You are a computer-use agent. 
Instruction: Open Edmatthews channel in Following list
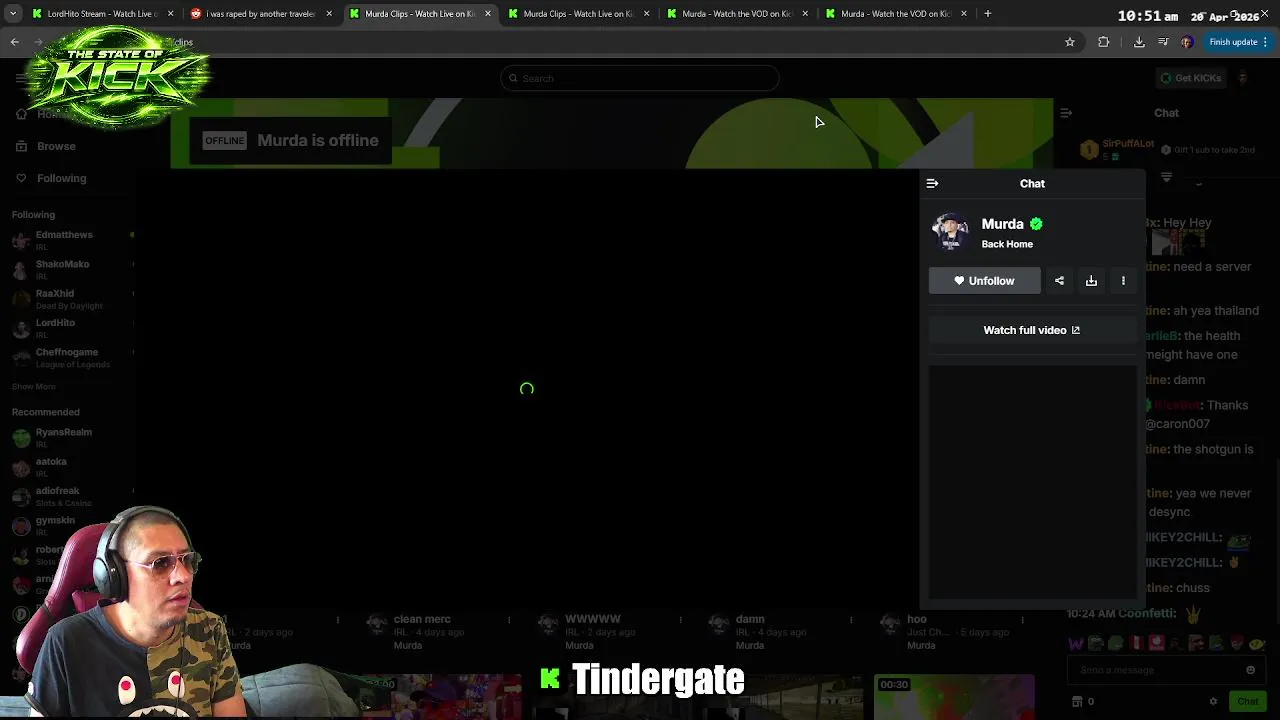(70, 240)
